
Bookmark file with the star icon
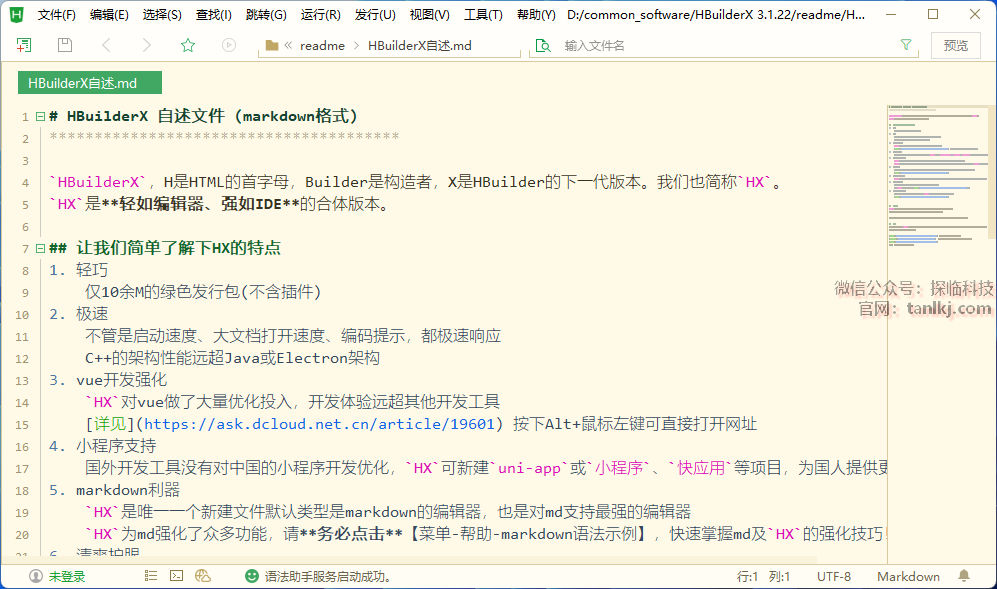coord(187,45)
